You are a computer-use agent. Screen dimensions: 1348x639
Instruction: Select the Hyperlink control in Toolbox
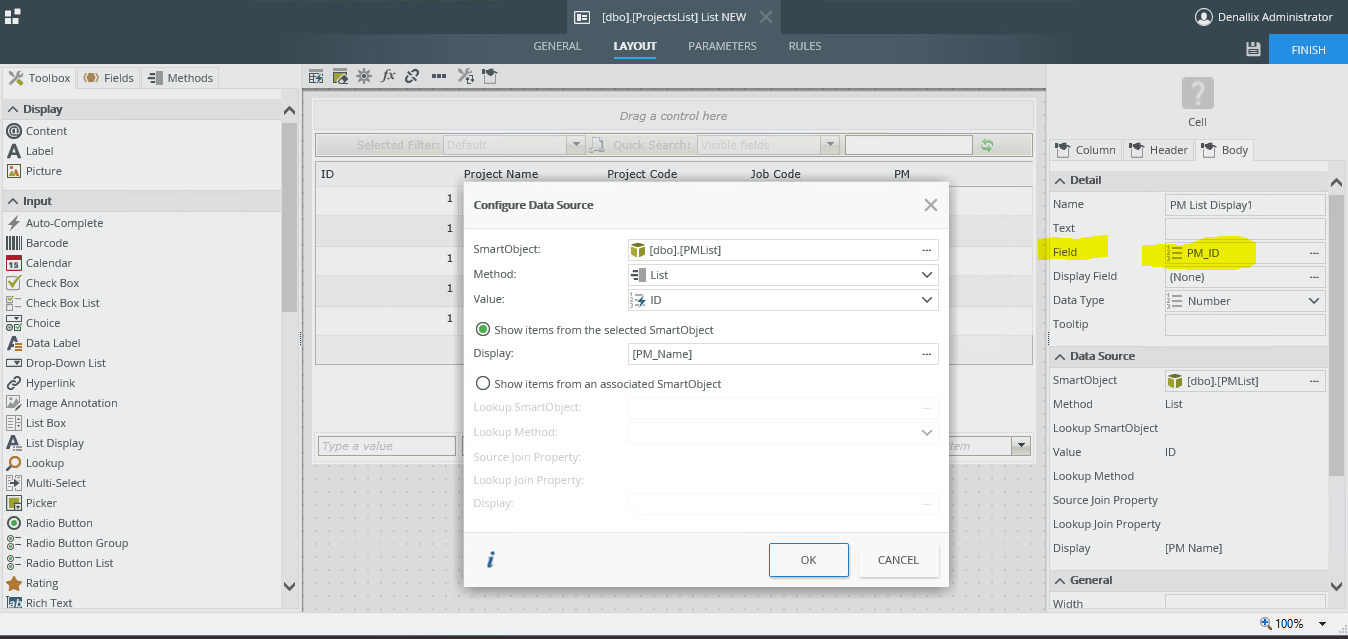[41, 383]
